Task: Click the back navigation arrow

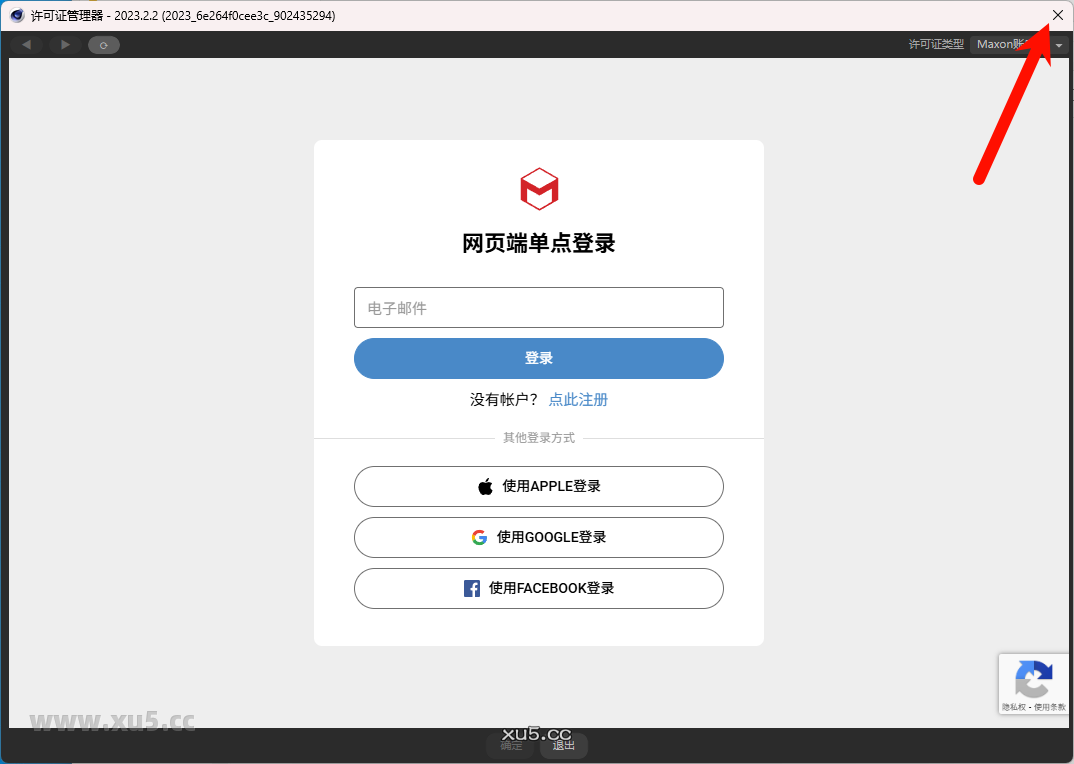Action: click(x=26, y=45)
